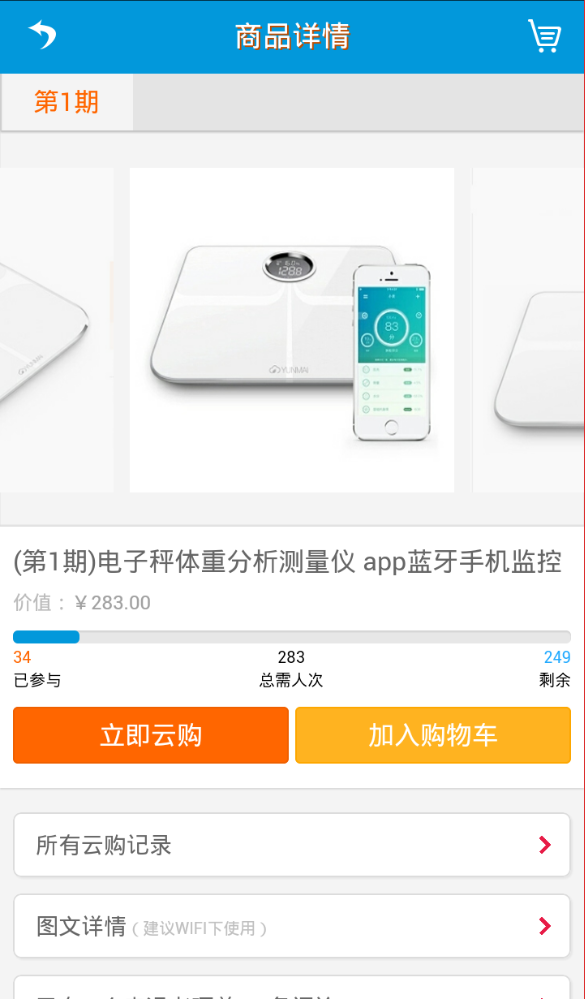585x999 pixels.
Task: Tap the 商品详情 page title
Action: pos(292,36)
